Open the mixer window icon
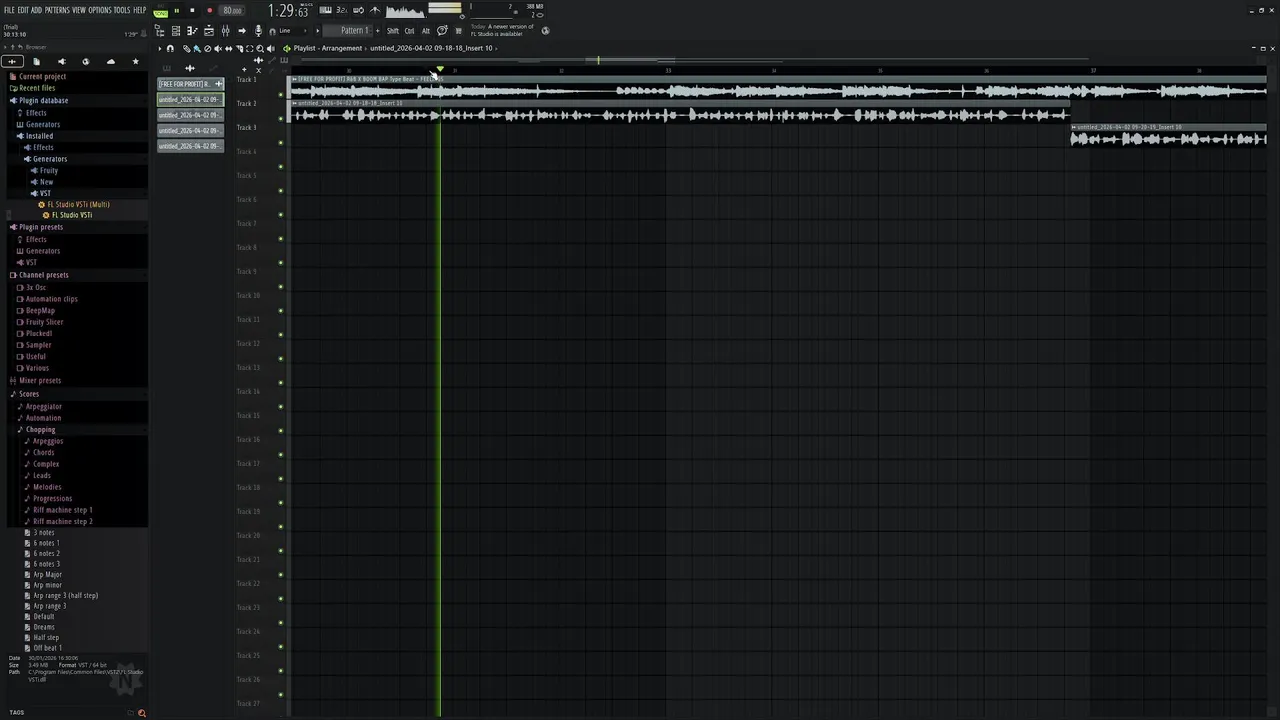This screenshot has height=720, width=1280. [x=224, y=31]
